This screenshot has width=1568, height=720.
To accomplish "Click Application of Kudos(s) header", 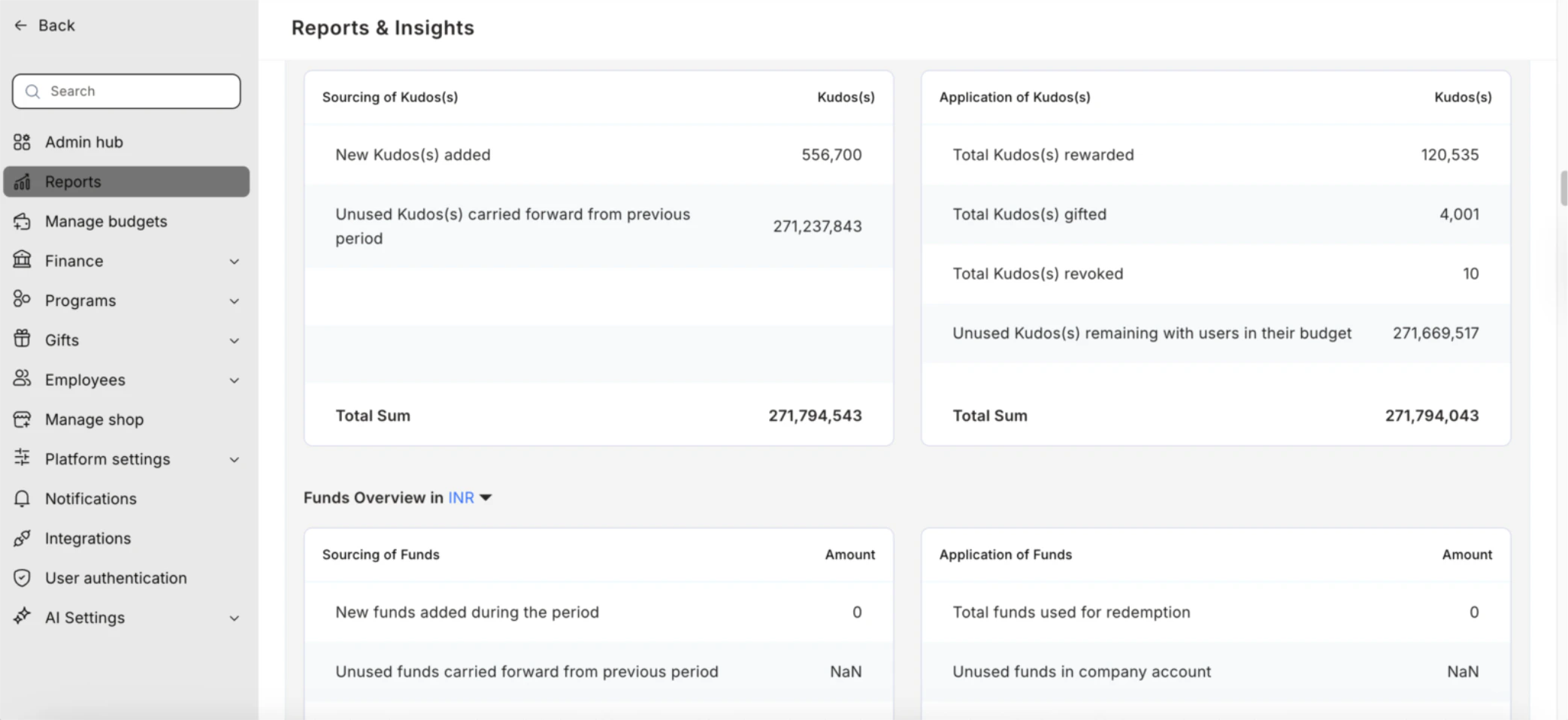I will [x=1015, y=97].
